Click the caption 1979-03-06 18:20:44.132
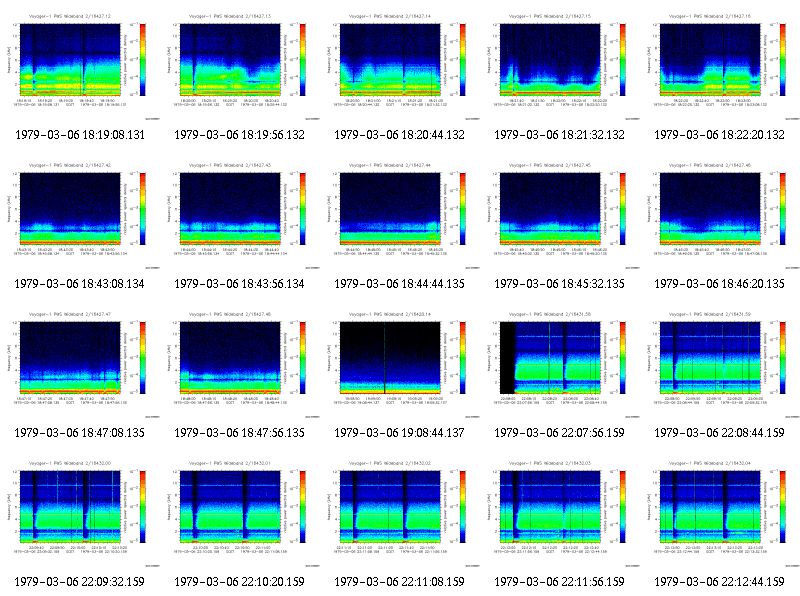The width and height of the screenshot is (800, 596). point(399,135)
